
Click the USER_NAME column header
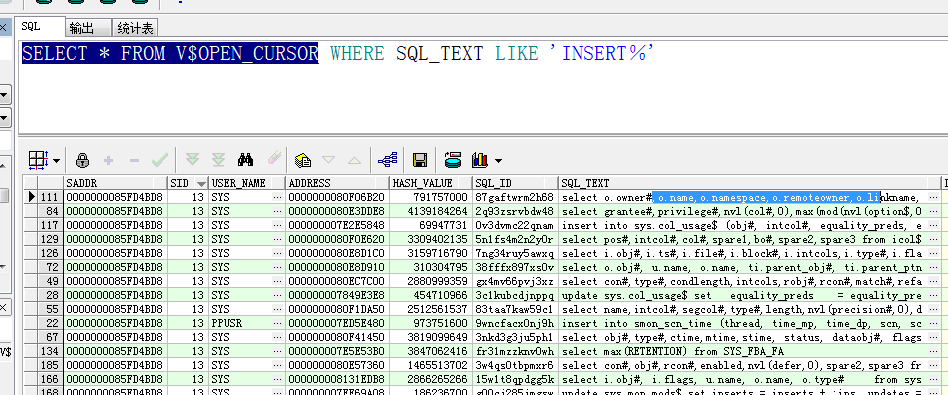pos(247,183)
